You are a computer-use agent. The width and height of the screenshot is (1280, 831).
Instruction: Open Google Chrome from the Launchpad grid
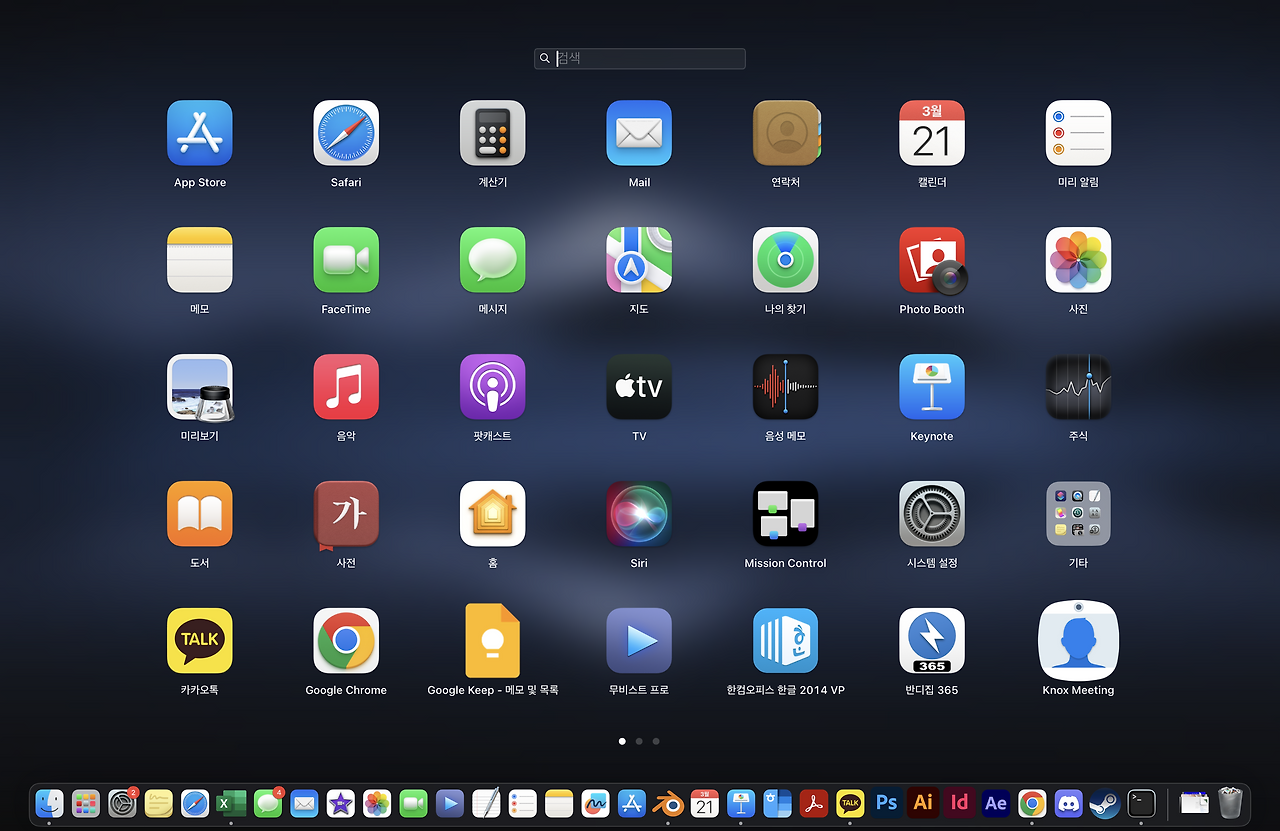pos(346,641)
